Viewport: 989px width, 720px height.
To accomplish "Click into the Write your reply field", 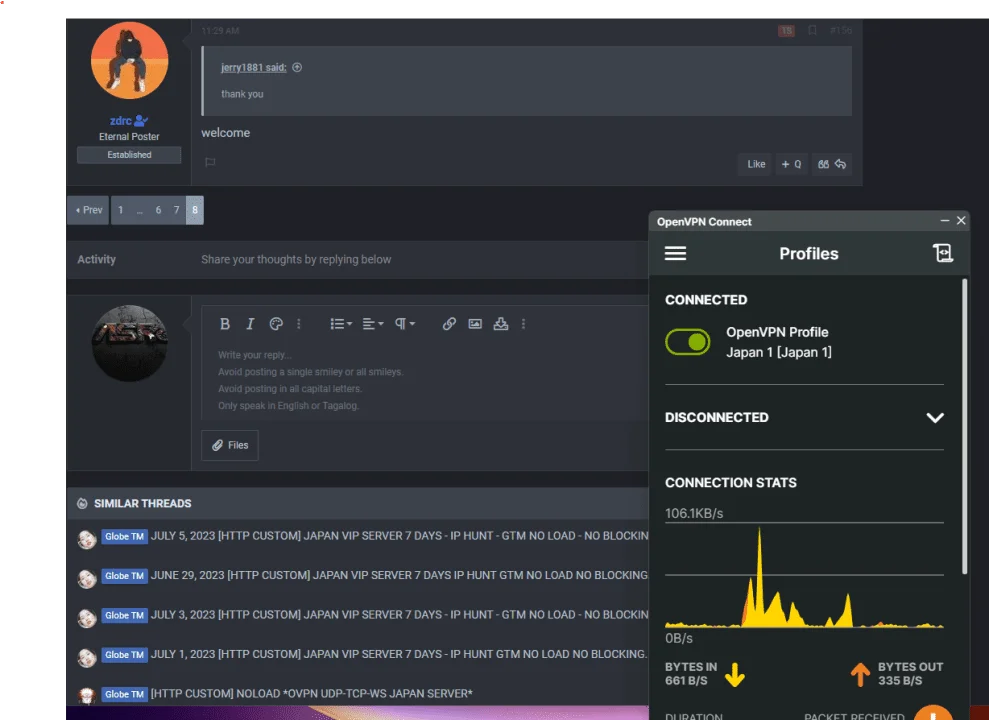I will (x=425, y=380).
